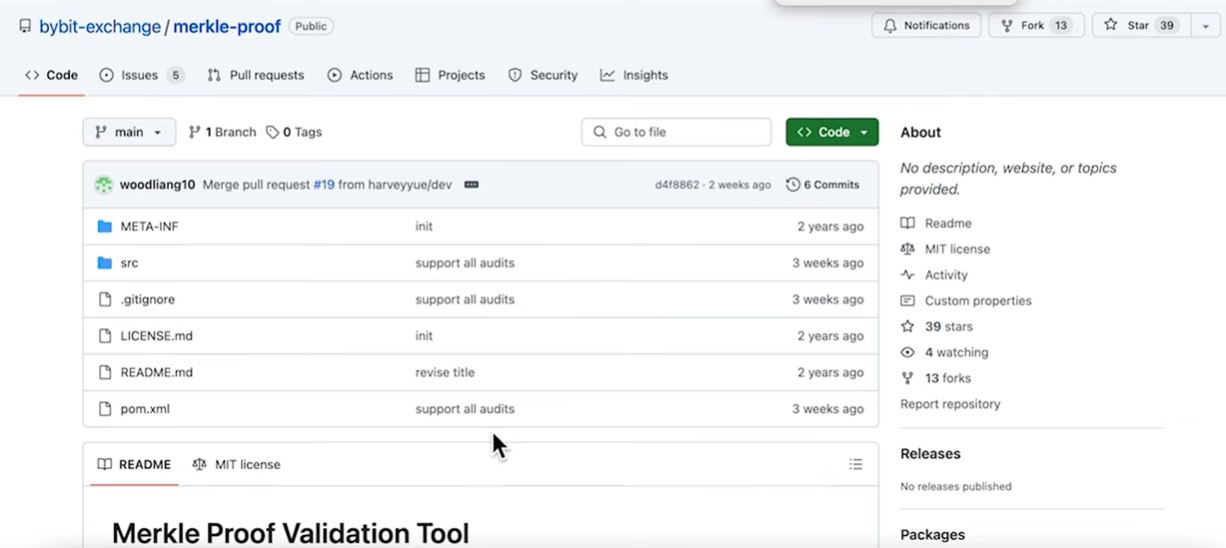Open the Insights tab

pos(634,75)
